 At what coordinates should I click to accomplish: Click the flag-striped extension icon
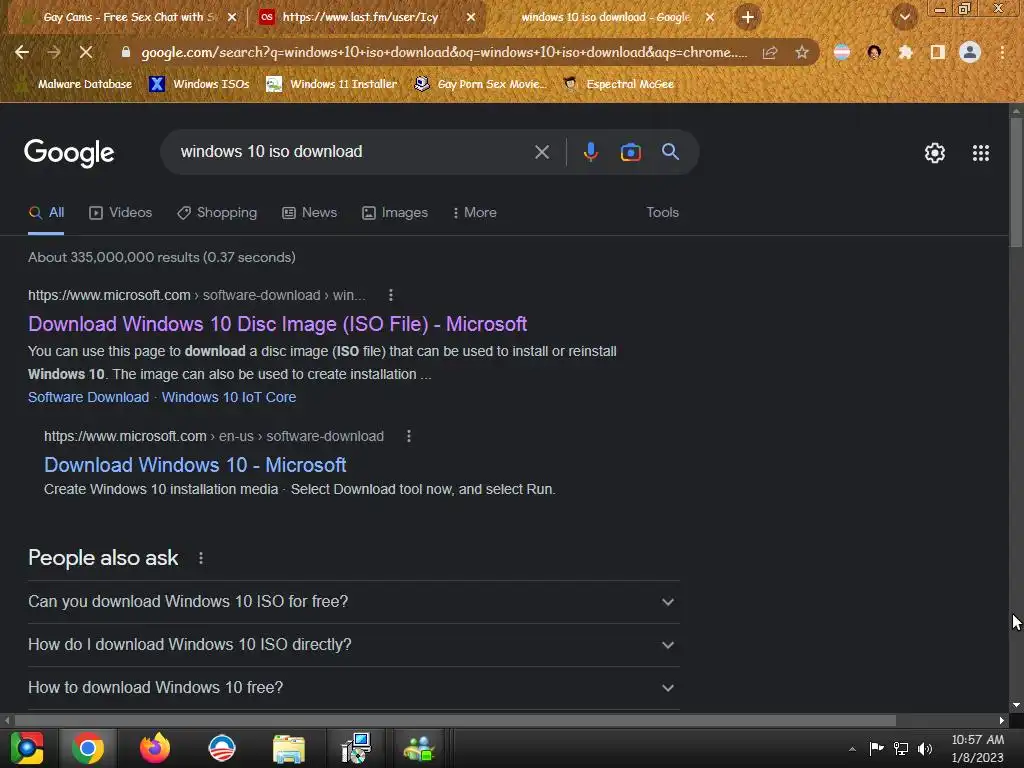[x=842, y=52]
